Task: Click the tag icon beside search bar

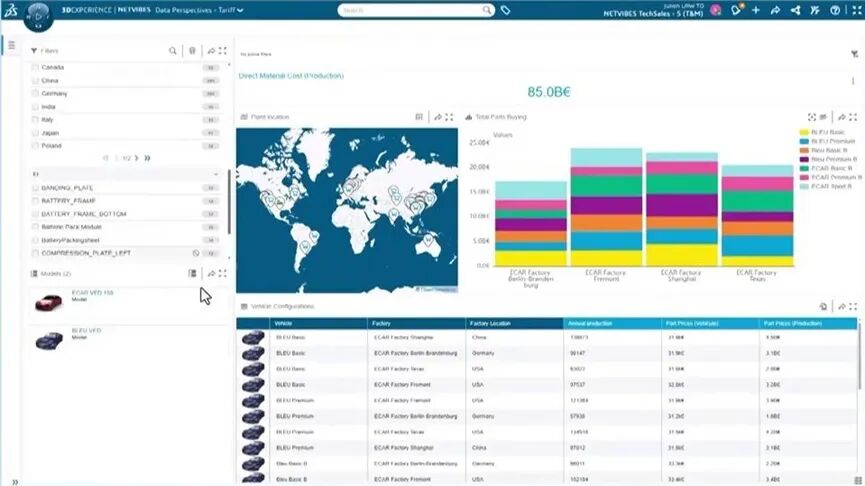Action: coord(505,10)
